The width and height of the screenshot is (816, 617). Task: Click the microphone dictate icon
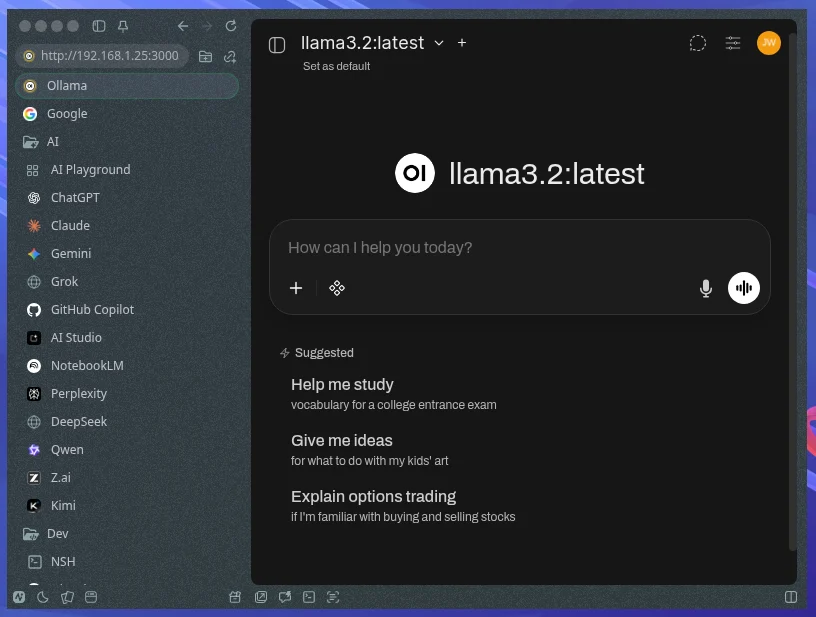click(706, 288)
